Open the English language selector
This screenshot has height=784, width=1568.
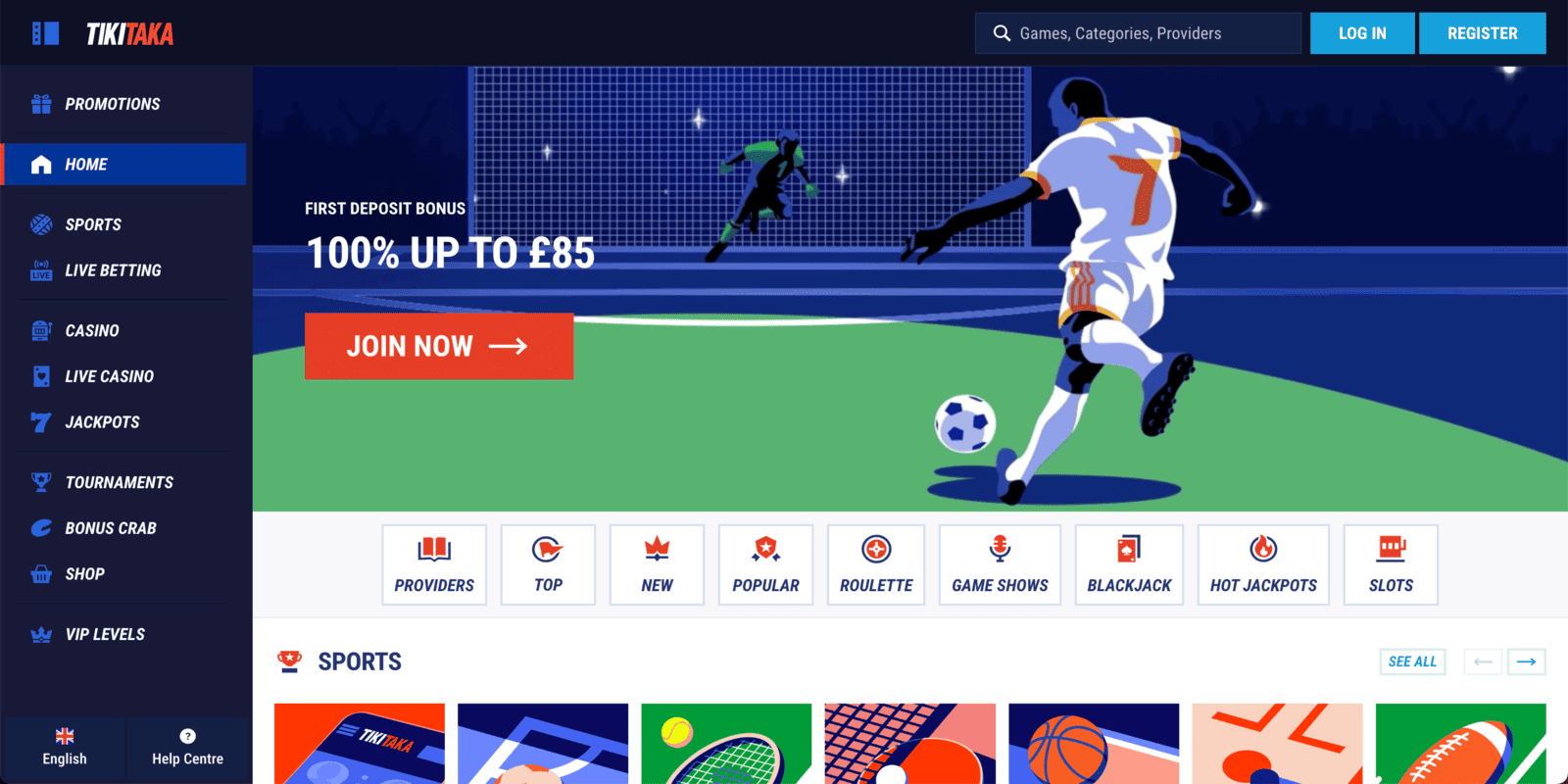tap(65, 748)
